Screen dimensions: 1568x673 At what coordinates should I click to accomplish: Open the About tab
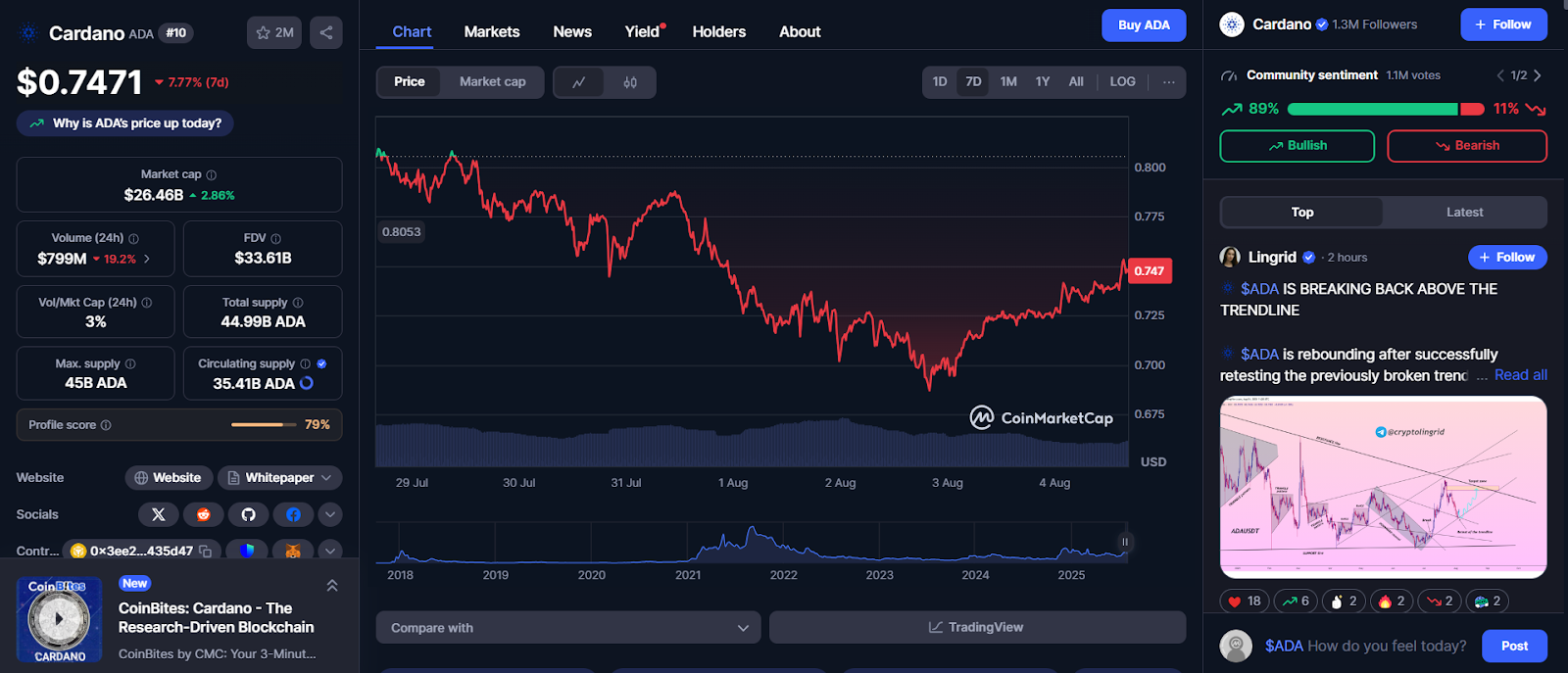[x=800, y=32]
